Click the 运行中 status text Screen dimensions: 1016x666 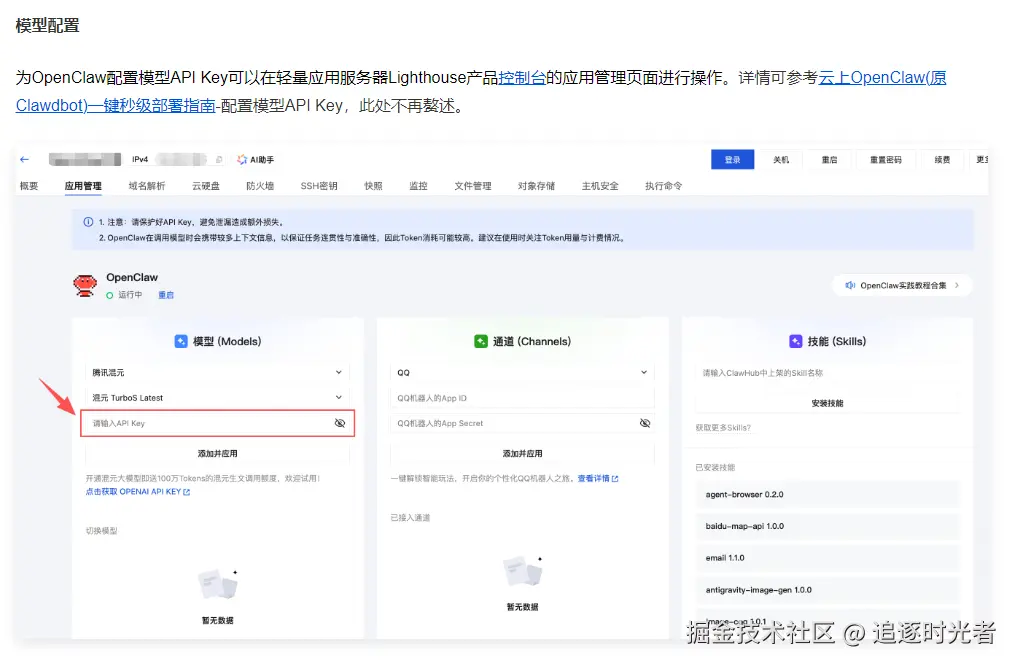pyautogui.click(x=130, y=295)
